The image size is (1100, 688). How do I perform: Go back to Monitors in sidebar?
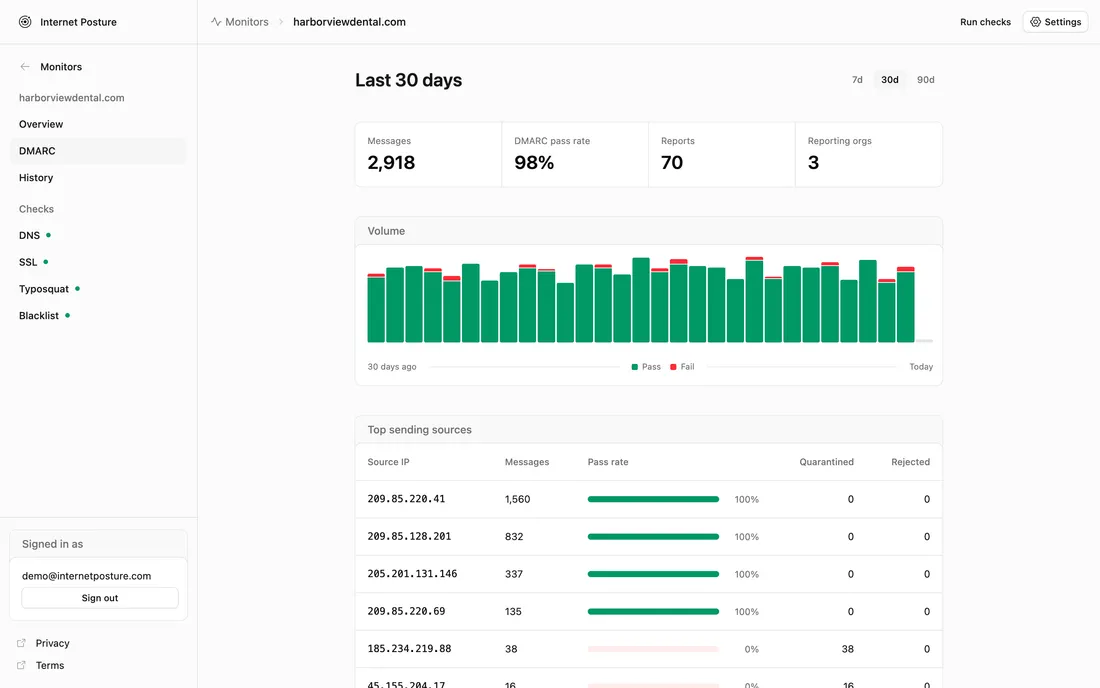coord(61,67)
